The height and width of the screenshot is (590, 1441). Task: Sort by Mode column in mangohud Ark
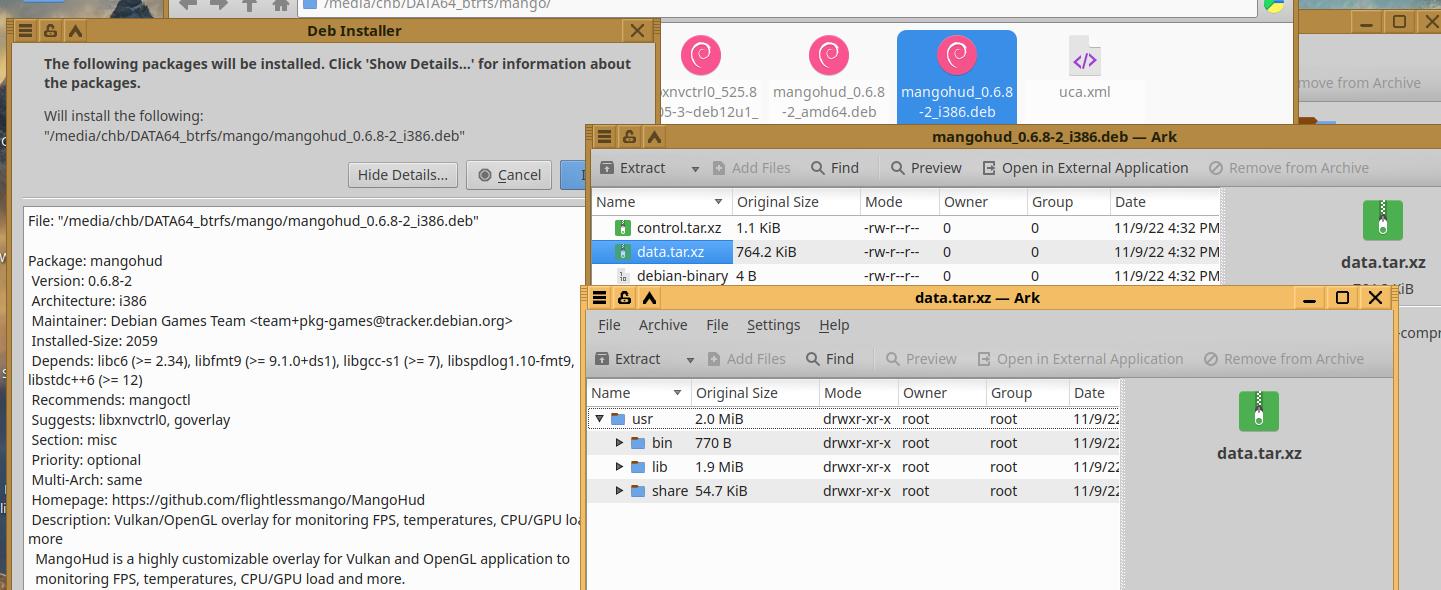coord(899,202)
